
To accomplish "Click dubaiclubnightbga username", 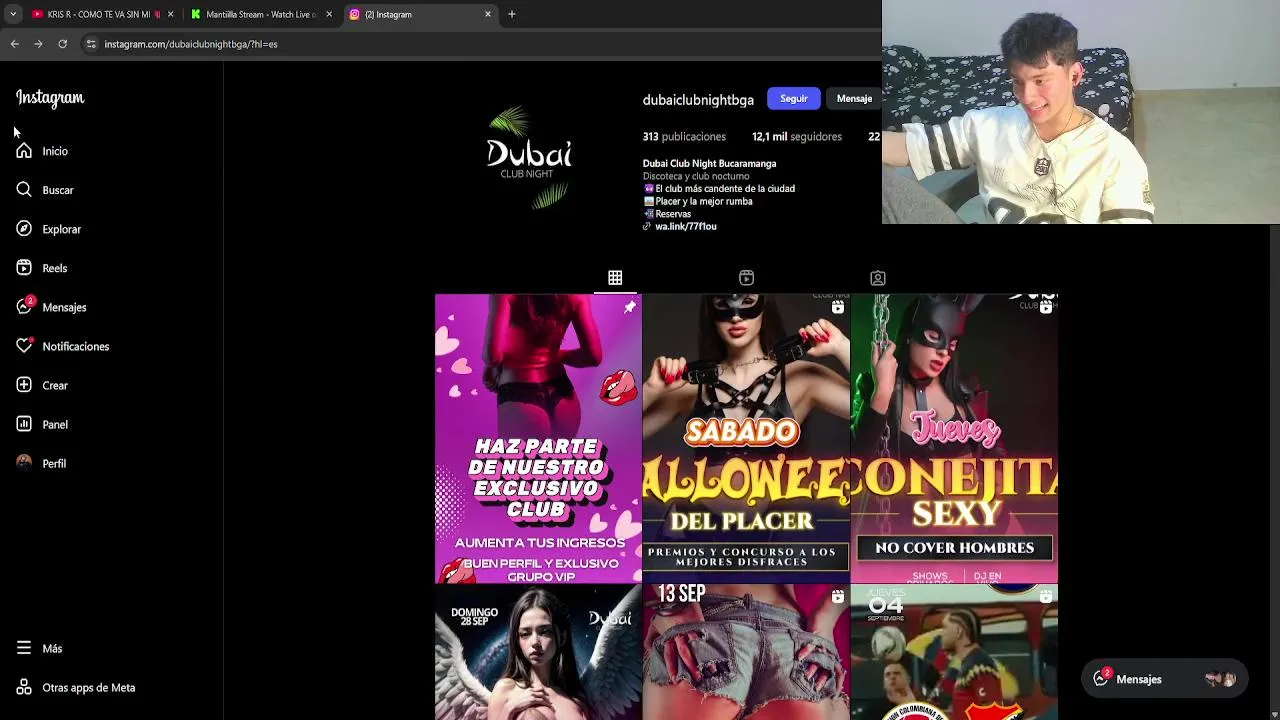I will pos(698,100).
